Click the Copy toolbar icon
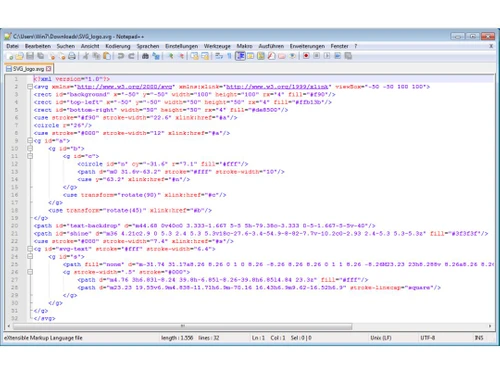The height and width of the screenshot is (375, 500). point(97,56)
